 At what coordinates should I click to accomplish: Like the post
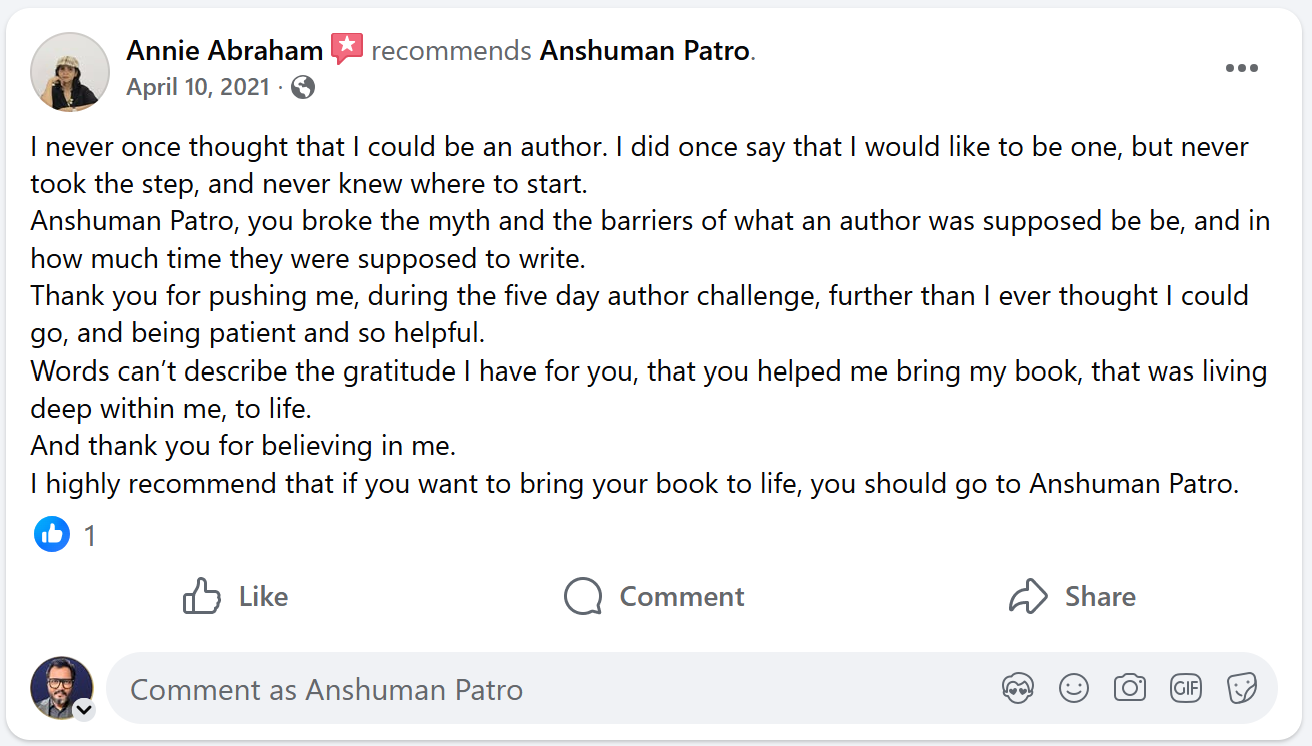click(235, 596)
